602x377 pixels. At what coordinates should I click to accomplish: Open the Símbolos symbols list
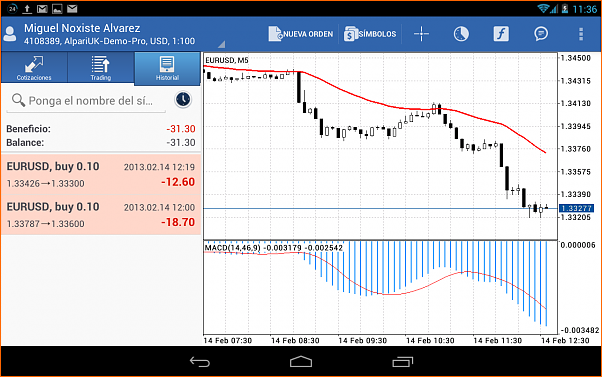[x=370, y=34]
